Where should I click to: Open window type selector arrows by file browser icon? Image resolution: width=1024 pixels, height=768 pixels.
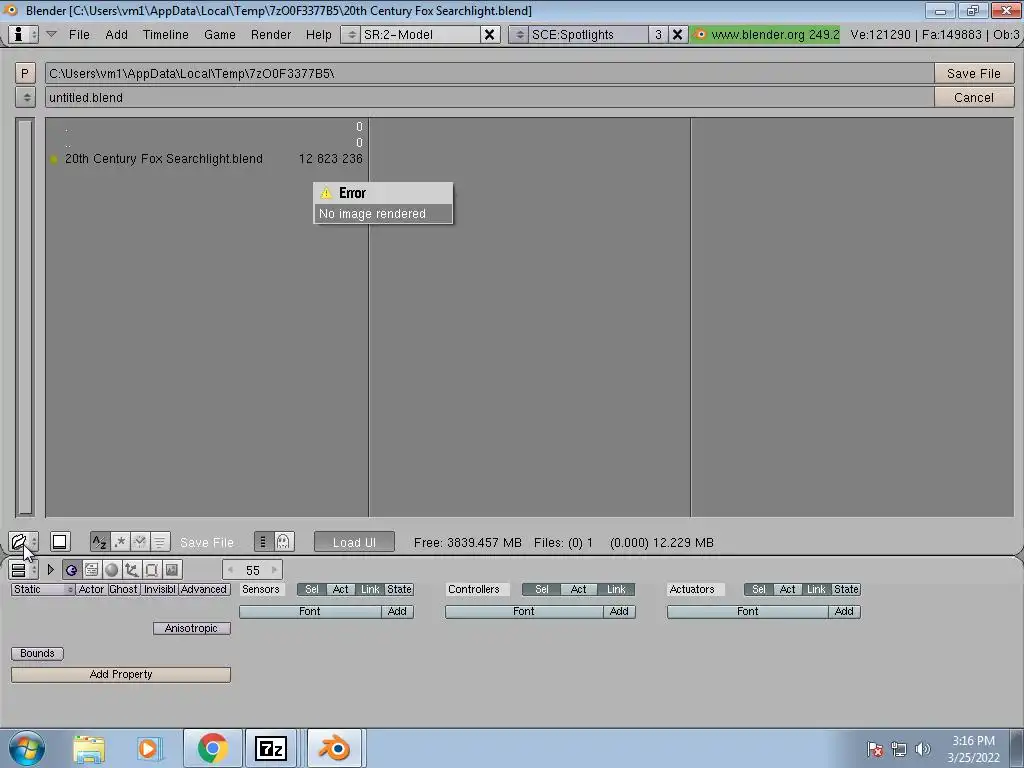pyautogui.click(x=34, y=541)
